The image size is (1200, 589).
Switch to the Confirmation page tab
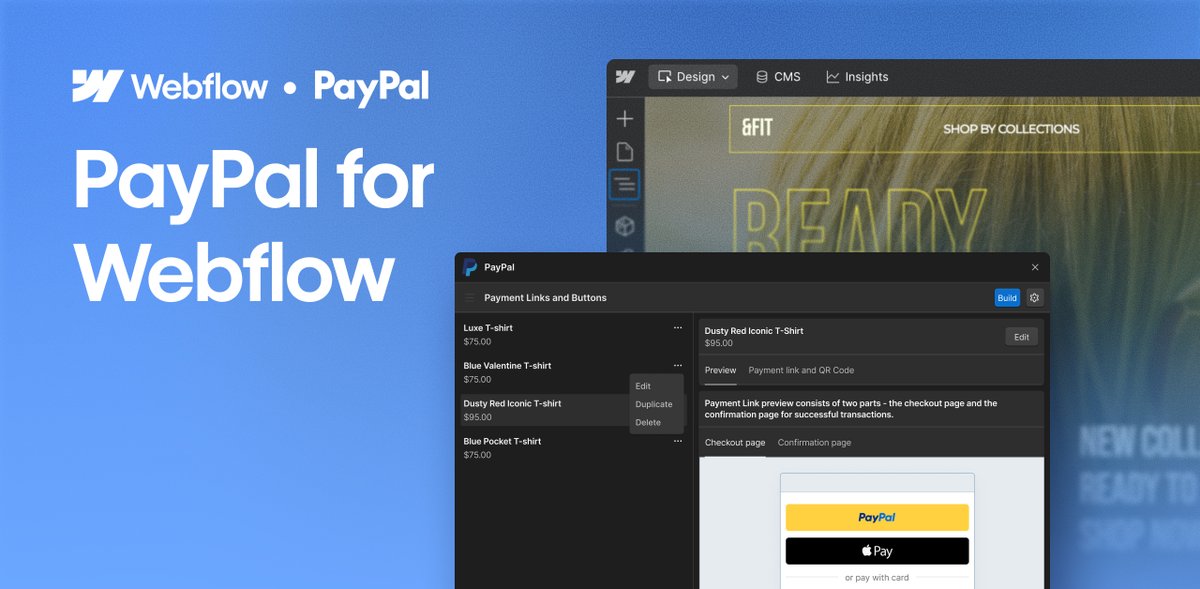(815, 443)
